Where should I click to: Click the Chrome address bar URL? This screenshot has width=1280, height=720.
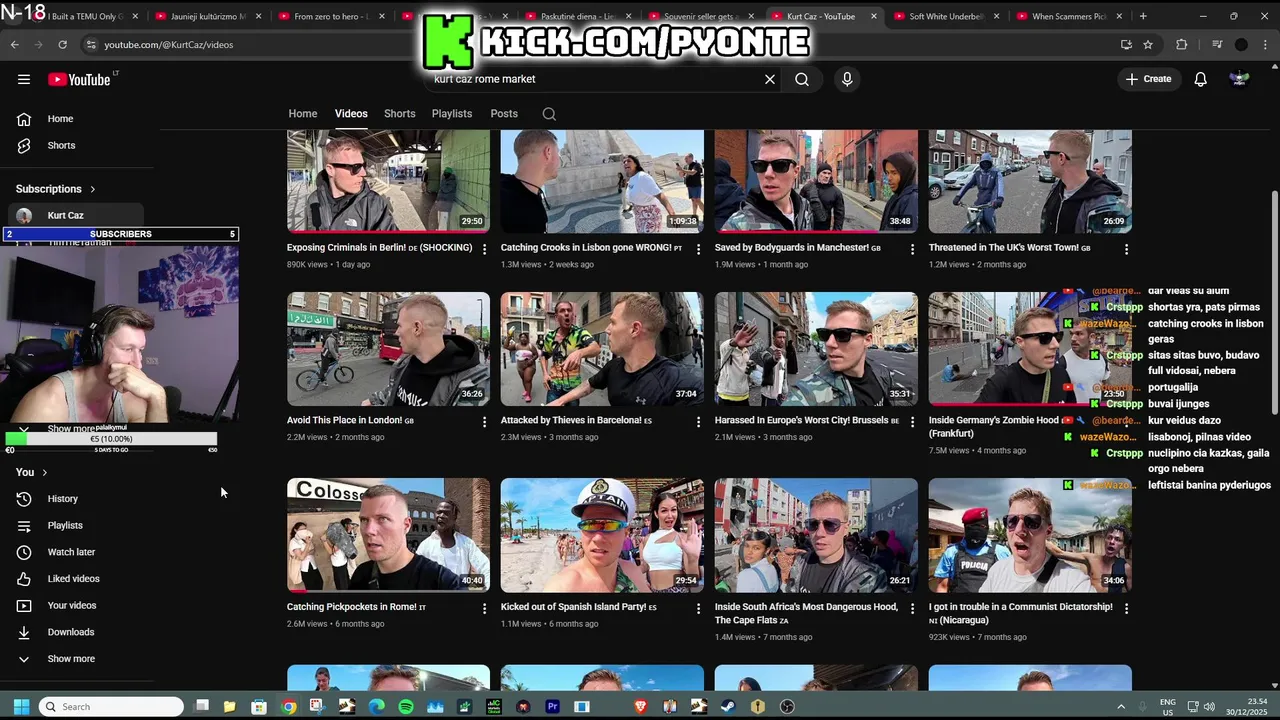168,45
